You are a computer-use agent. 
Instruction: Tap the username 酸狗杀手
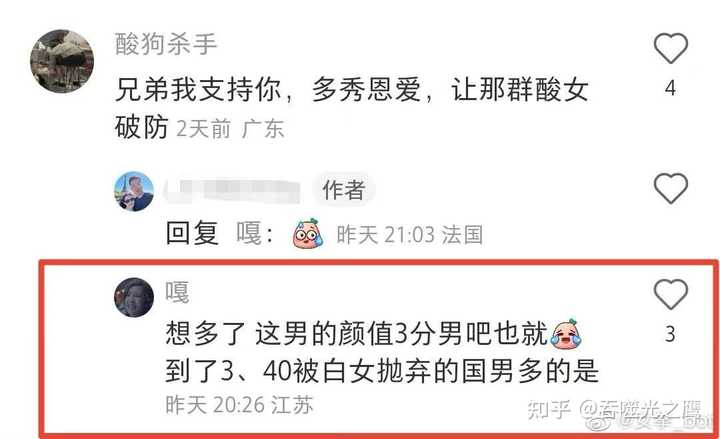pos(166,44)
